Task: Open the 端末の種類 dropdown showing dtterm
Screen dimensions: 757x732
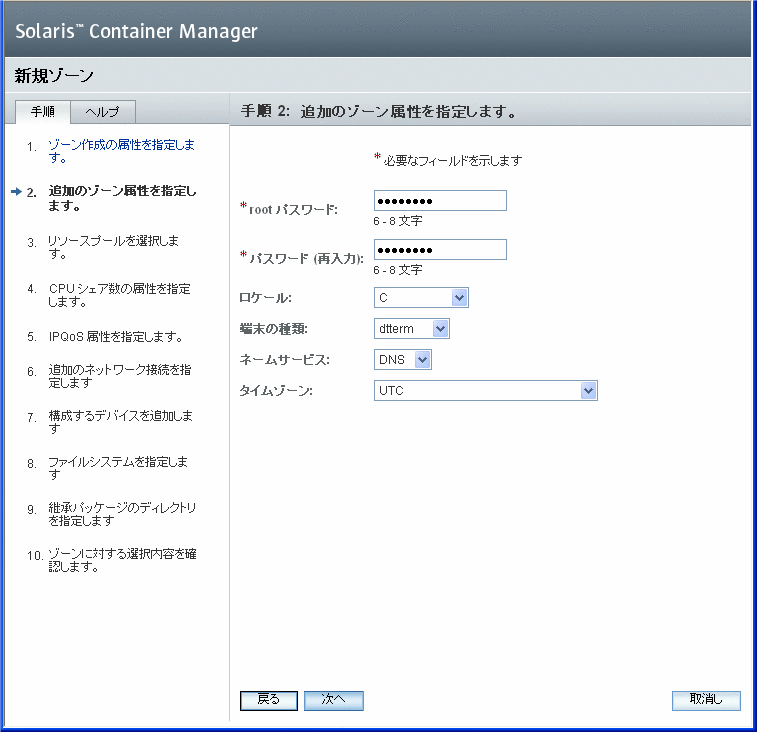Action: 412,329
